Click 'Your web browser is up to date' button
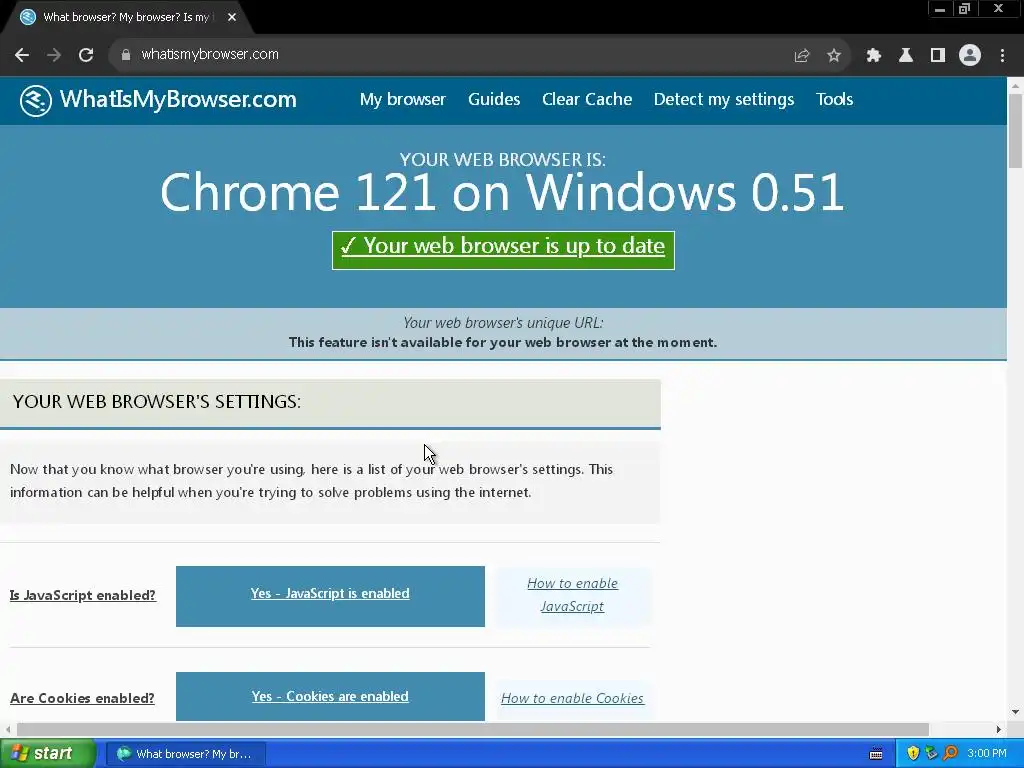The image size is (1024, 768). [503, 250]
